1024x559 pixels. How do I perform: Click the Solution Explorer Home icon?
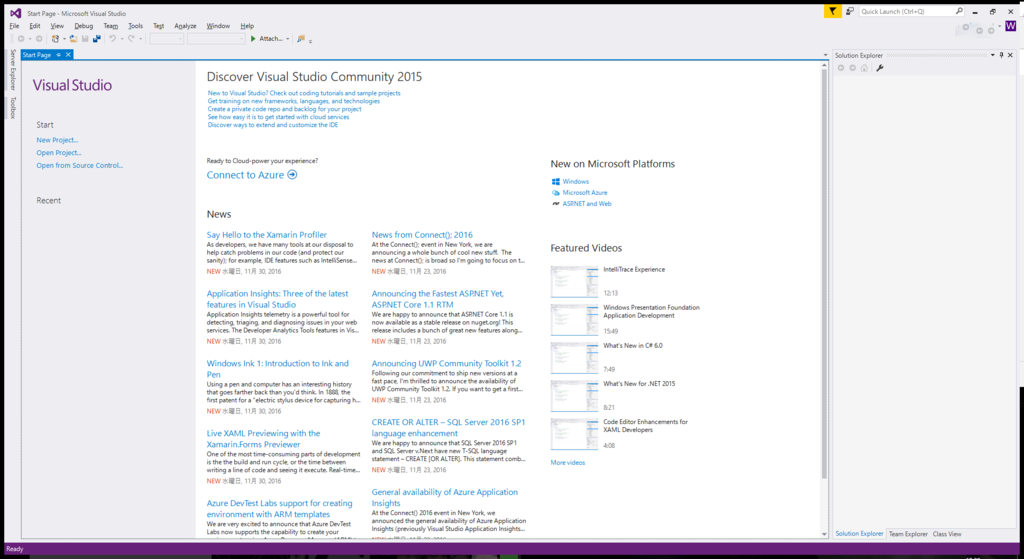click(x=864, y=68)
